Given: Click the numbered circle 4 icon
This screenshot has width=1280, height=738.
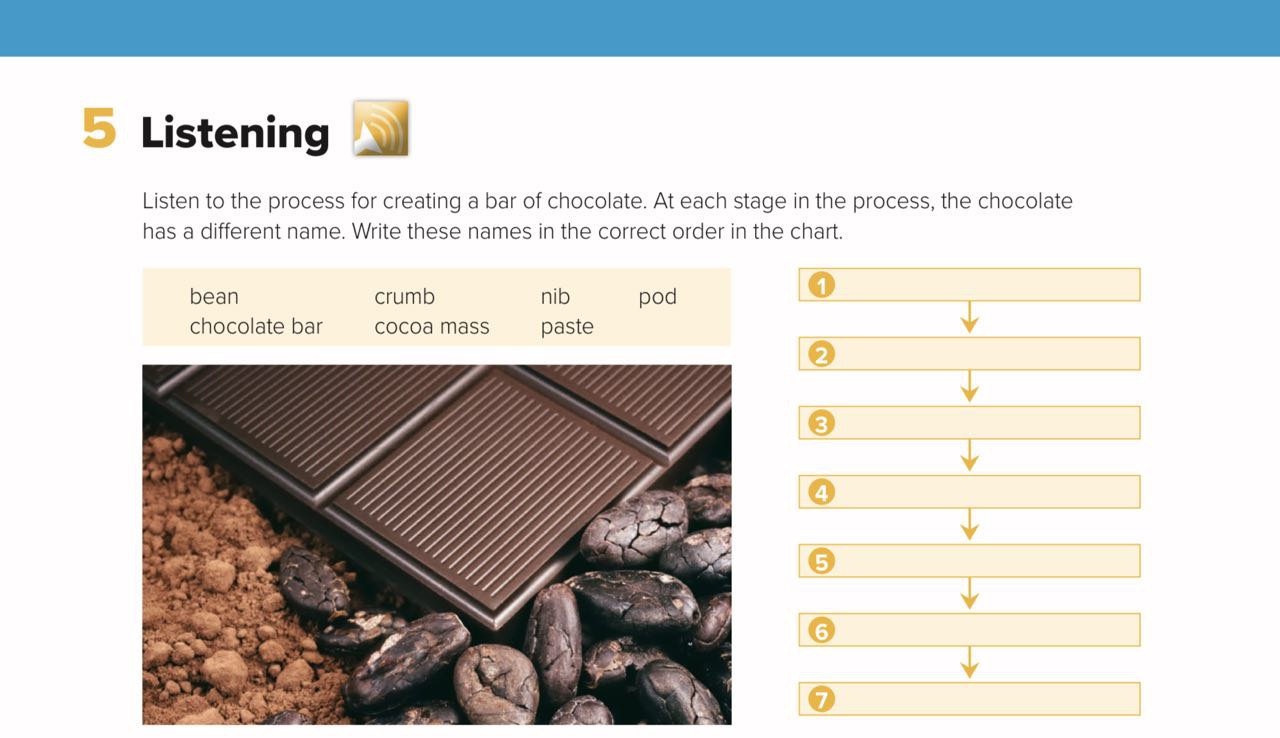Looking at the screenshot, I should point(821,492).
